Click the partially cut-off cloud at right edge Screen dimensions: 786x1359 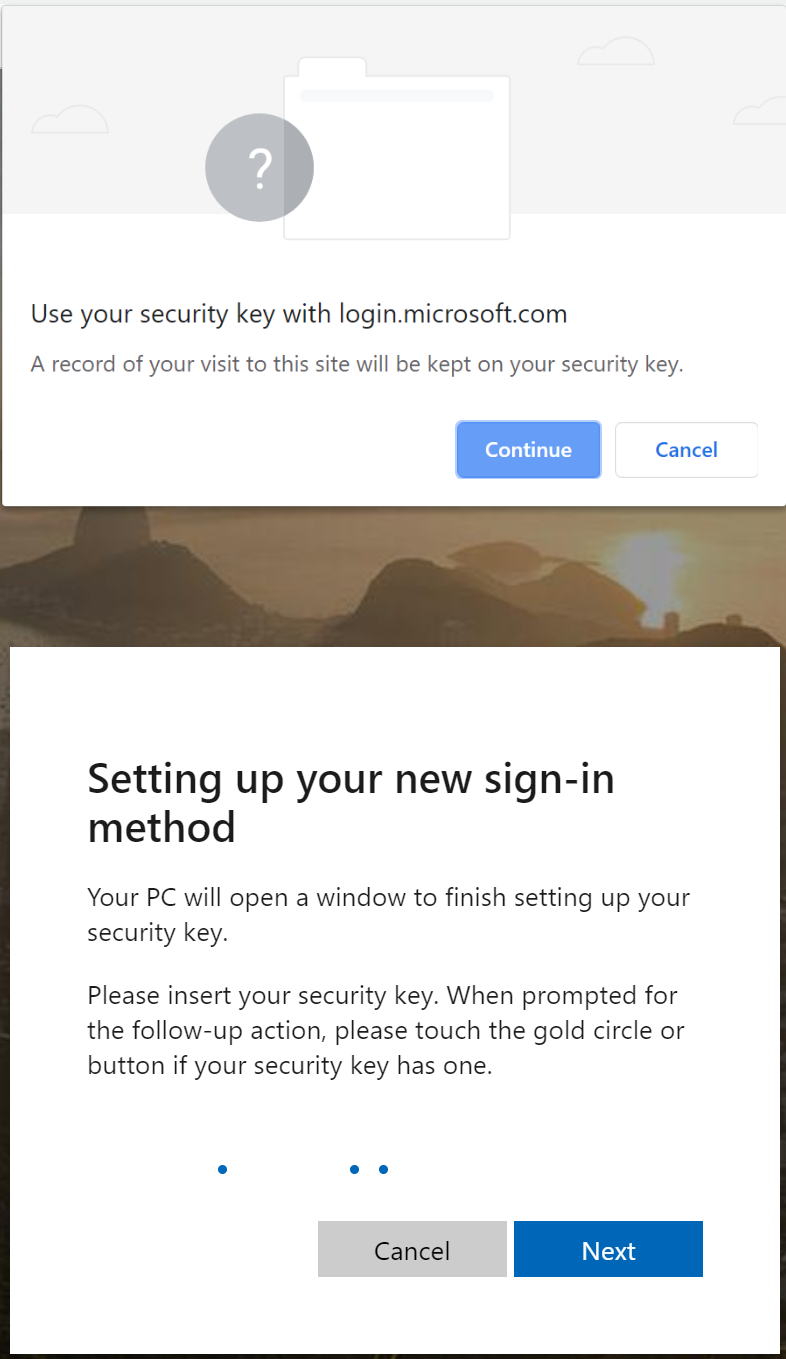coord(762,111)
